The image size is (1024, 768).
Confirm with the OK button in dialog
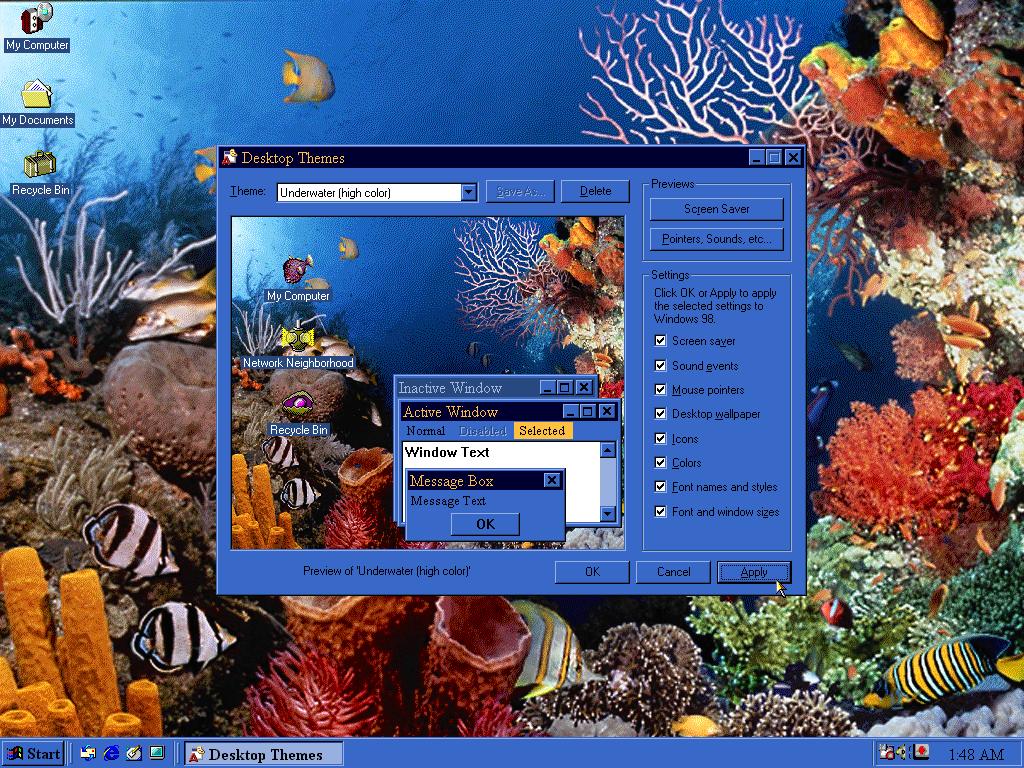[x=592, y=572]
